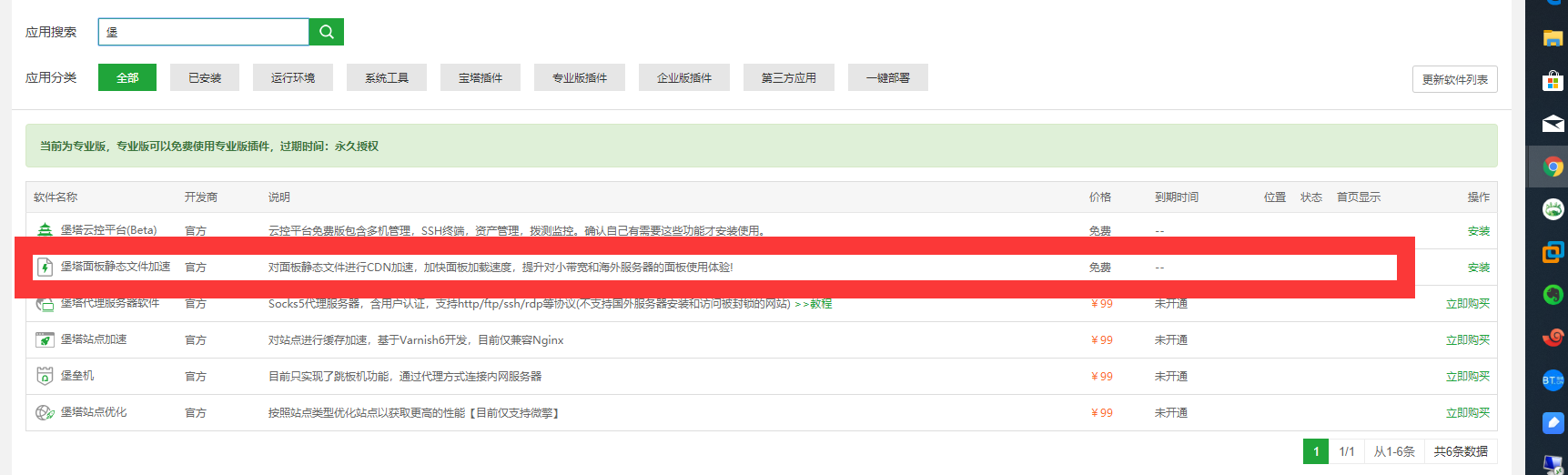
Task: Click the 更新软件列表 button
Action: (1454, 79)
